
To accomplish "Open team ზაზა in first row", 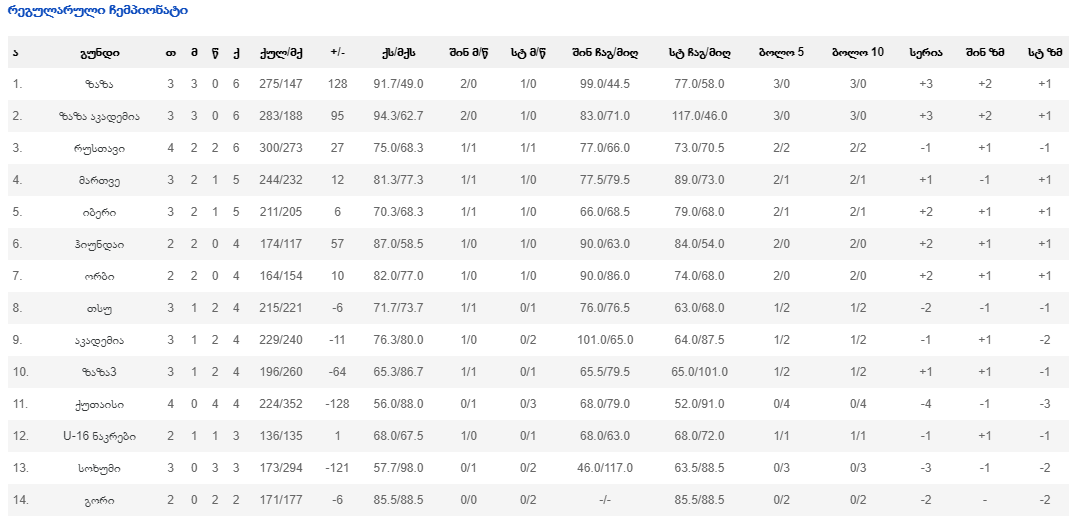I will point(100,84).
